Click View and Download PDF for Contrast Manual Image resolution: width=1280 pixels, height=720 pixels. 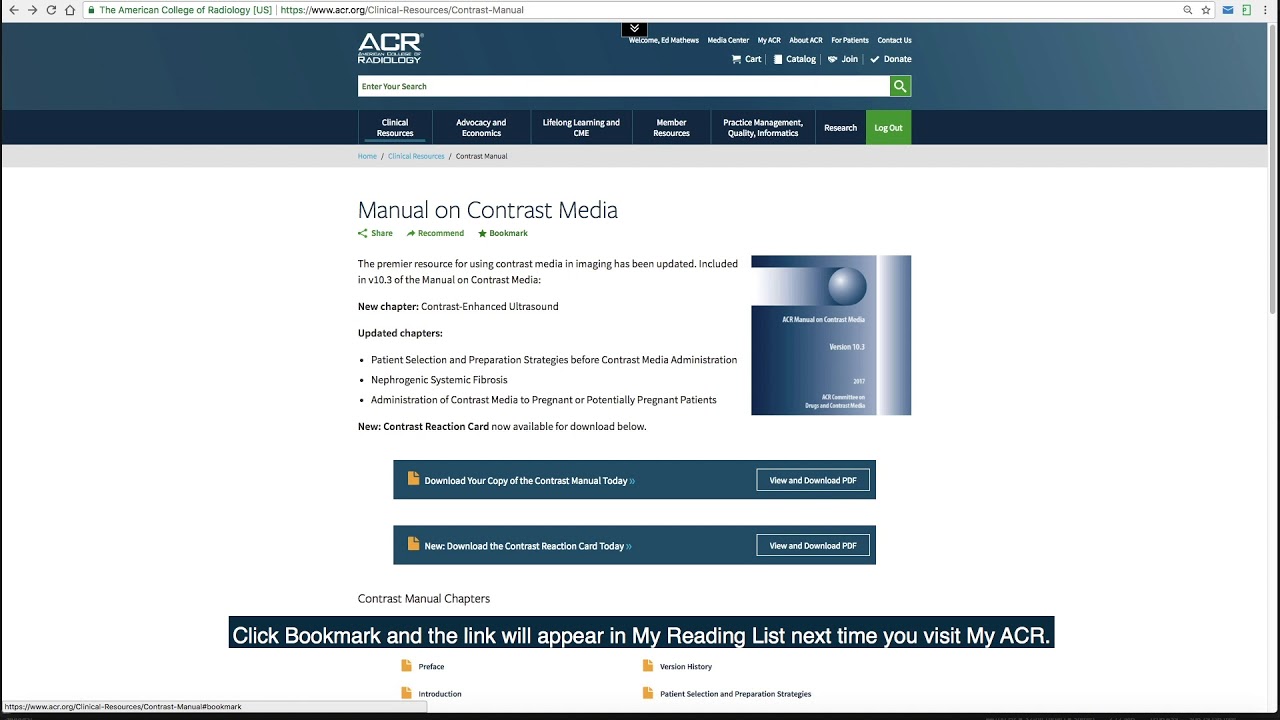pyautogui.click(x=813, y=480)
